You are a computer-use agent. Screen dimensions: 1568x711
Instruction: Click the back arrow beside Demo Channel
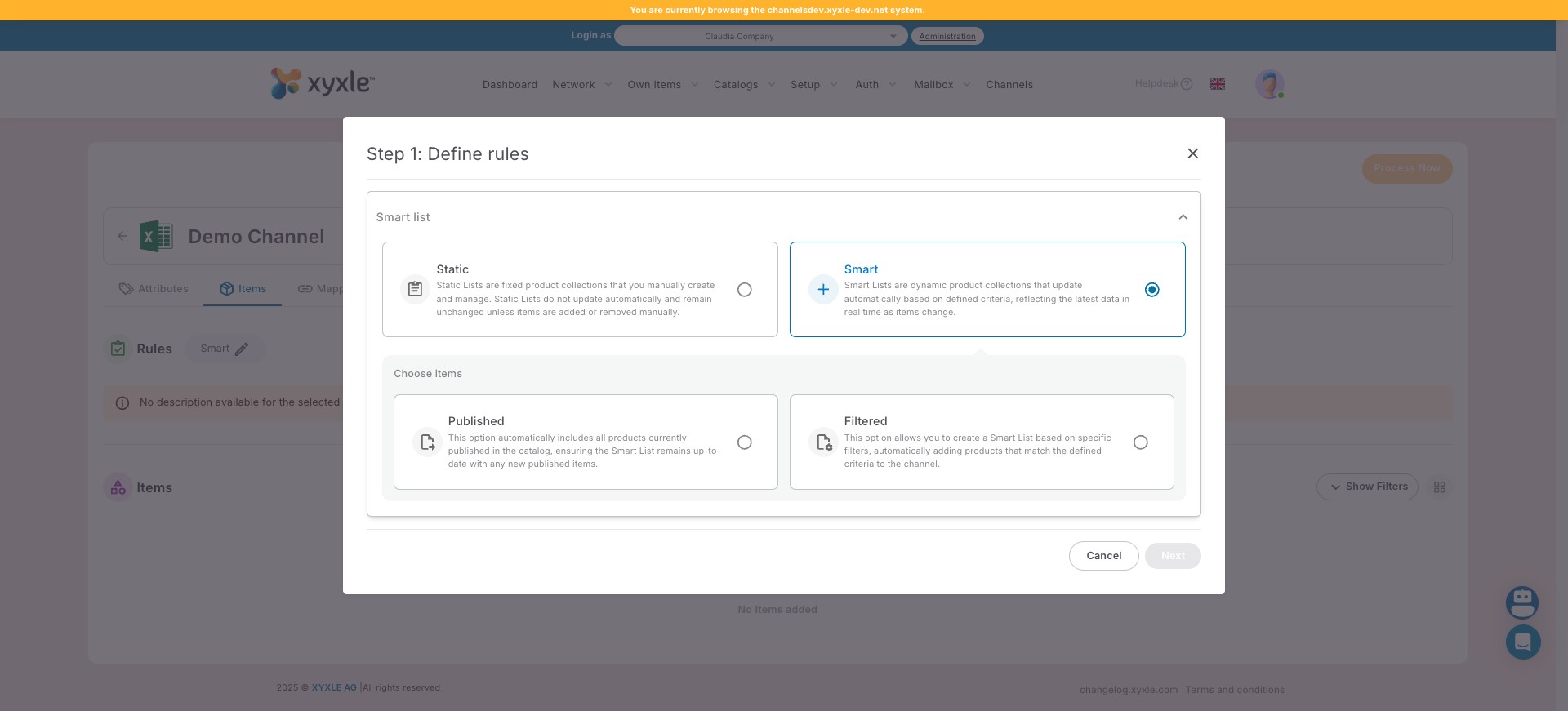point(122,237)
